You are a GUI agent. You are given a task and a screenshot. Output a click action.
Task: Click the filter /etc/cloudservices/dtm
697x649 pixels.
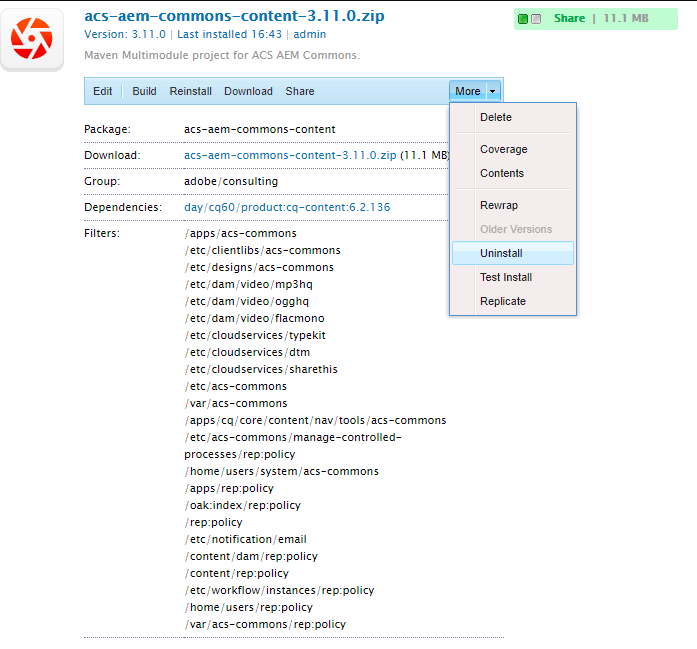[x=247, y=352]
